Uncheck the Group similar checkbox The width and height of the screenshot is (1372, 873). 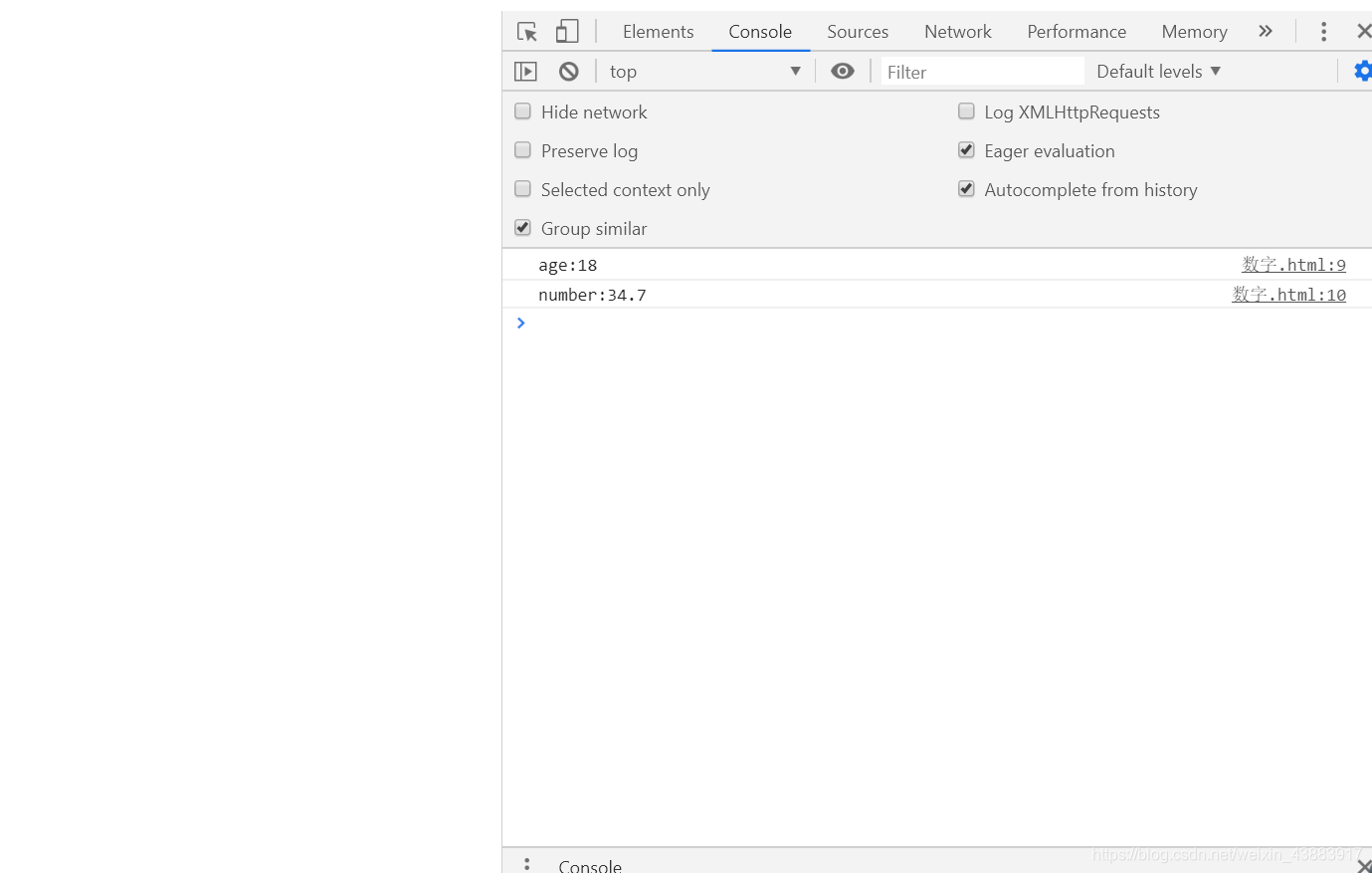pyautogui.click(x=522, y=228)
